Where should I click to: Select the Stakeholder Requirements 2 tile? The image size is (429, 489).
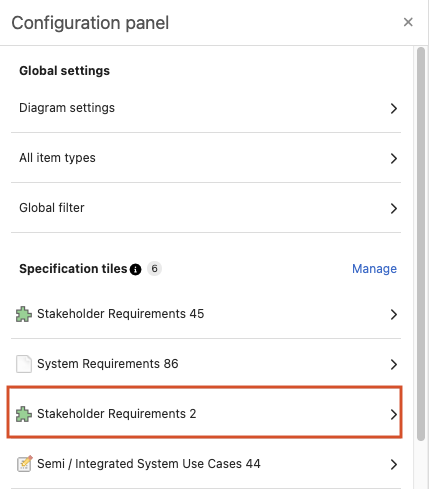click(x=205, y=412)
